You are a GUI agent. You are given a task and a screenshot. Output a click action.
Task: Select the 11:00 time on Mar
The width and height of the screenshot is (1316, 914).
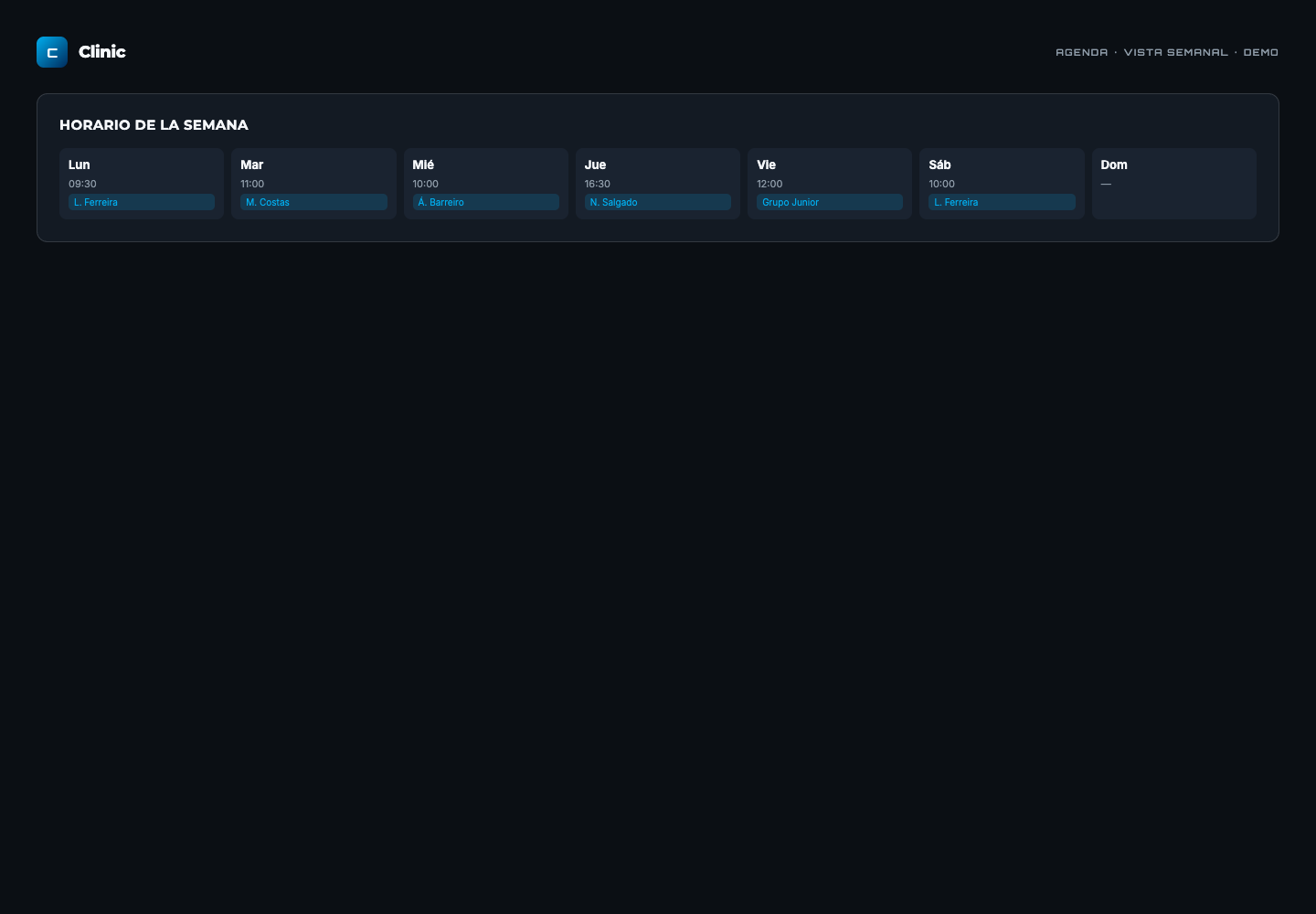252,184
